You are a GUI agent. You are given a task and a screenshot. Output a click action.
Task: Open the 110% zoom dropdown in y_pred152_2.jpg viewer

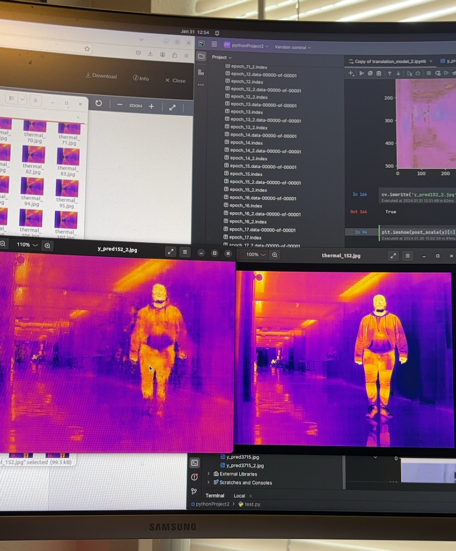pyautogui.click(x=27, y=245)
